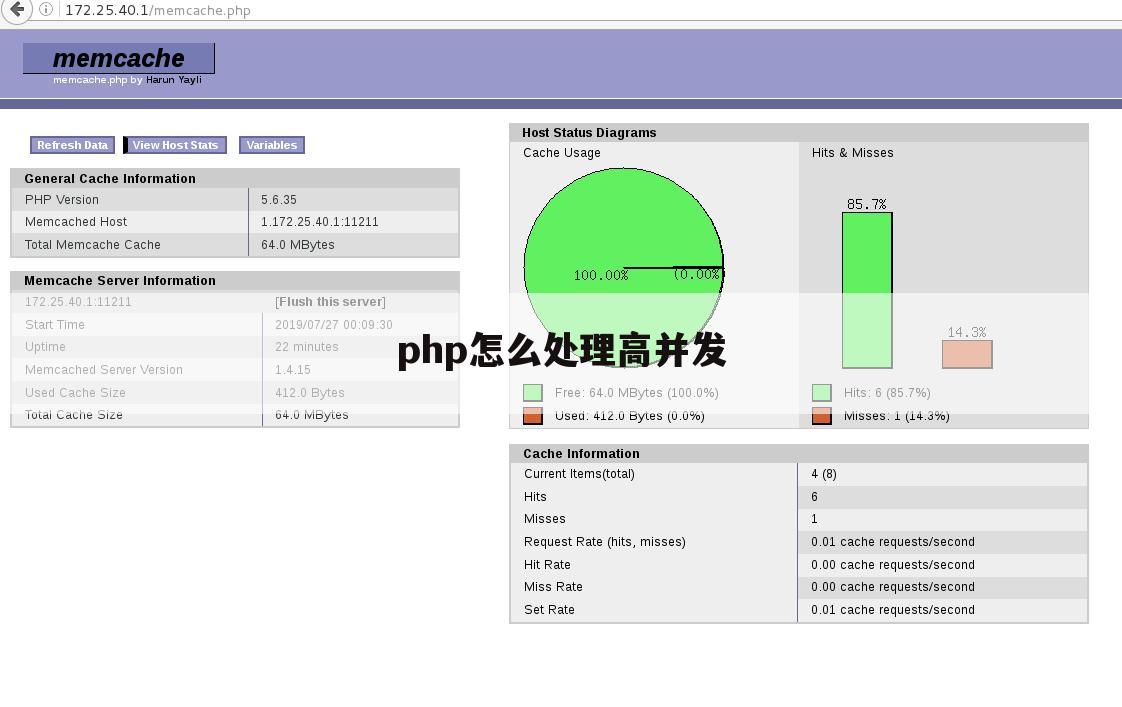Image resolution: width=1122 pixels, height=707 pixels.
Task: Click the Miss Rate row label
Action: [553, 587]
